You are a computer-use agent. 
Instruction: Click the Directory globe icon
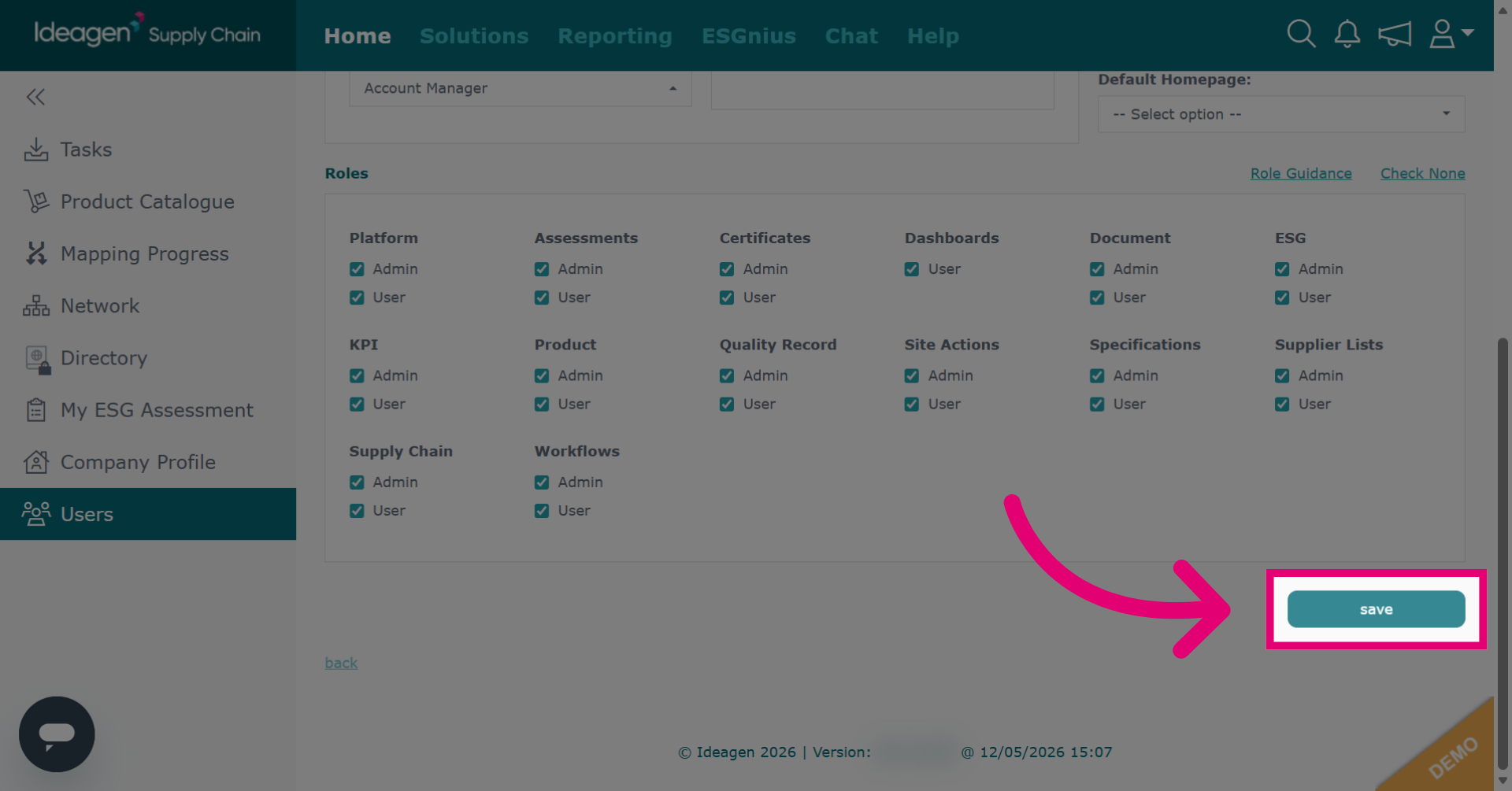pos(38,359)
